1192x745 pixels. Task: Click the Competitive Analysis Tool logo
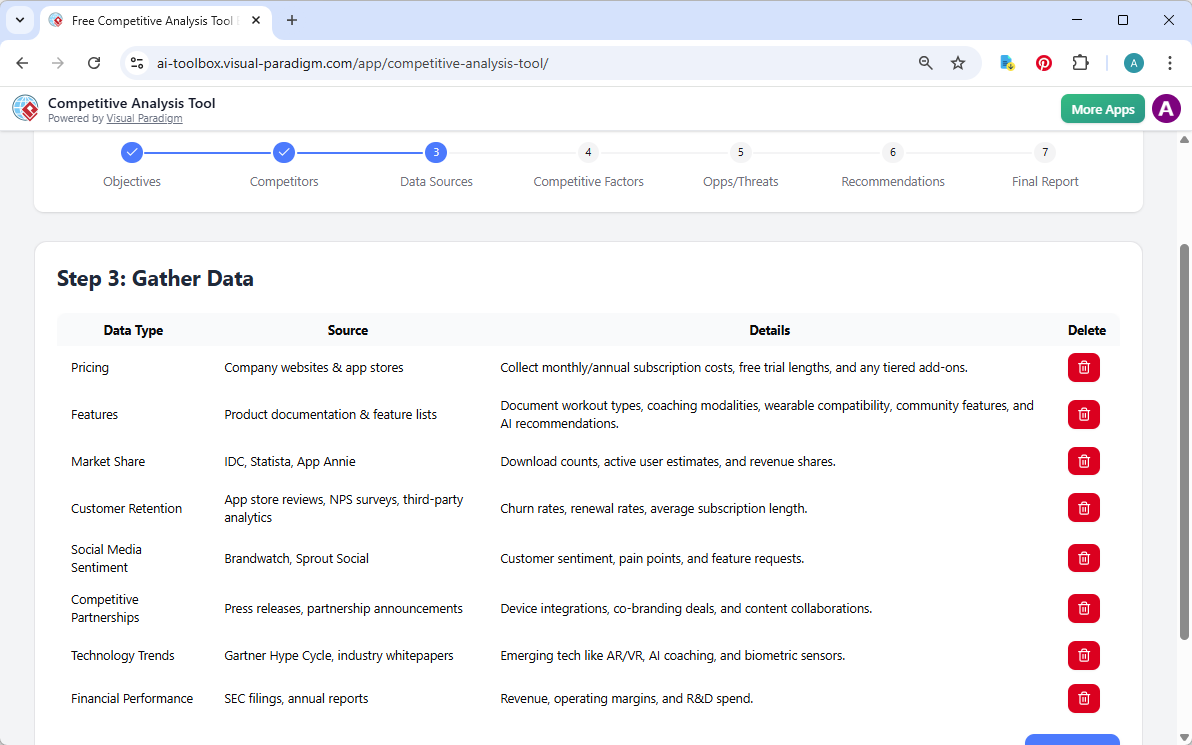click(x=25, y=108)
